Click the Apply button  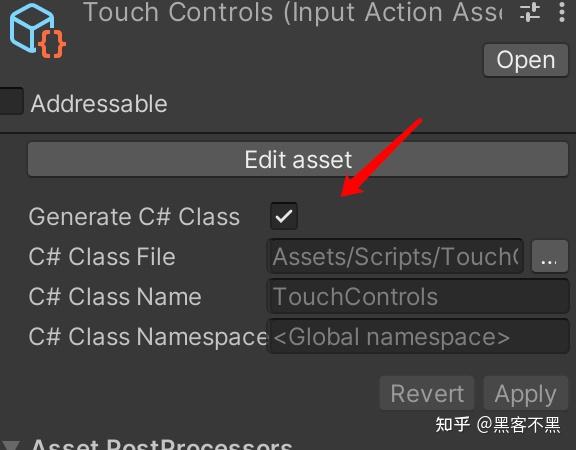(x=526, y=393)
